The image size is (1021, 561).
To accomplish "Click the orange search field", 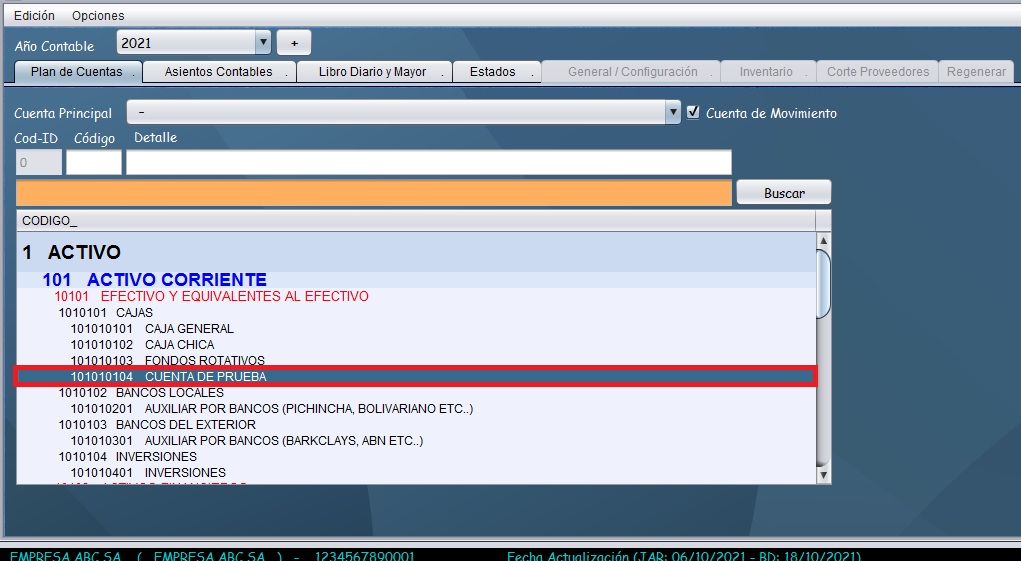I will pyautogui.click(x=374, y=193).
